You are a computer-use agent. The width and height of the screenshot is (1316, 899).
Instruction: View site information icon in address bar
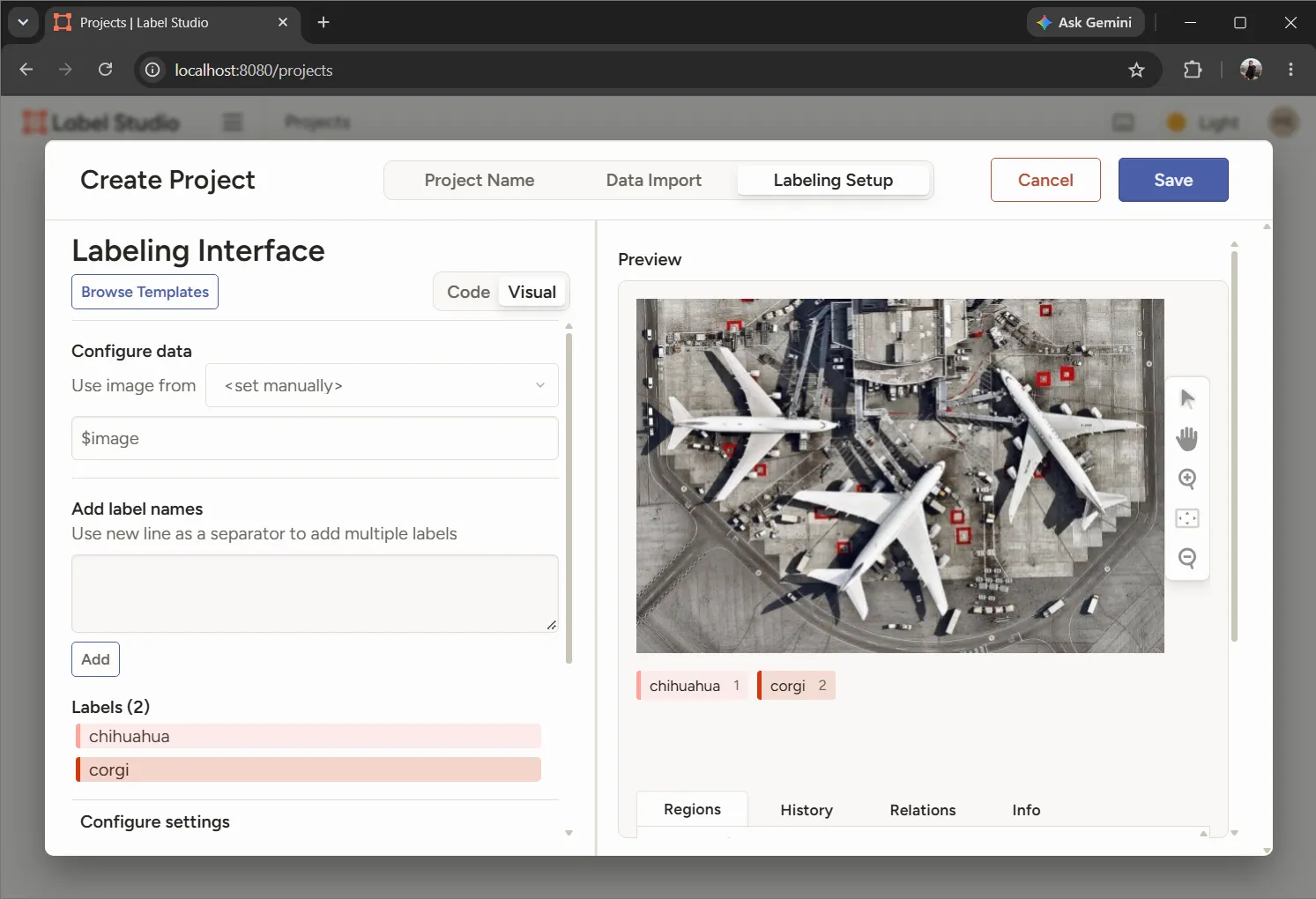(x=152, y=70)
